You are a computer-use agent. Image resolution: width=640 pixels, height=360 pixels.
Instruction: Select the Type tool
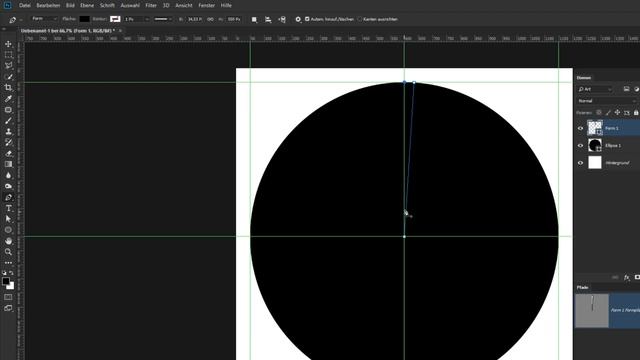[x=8, y=208]
